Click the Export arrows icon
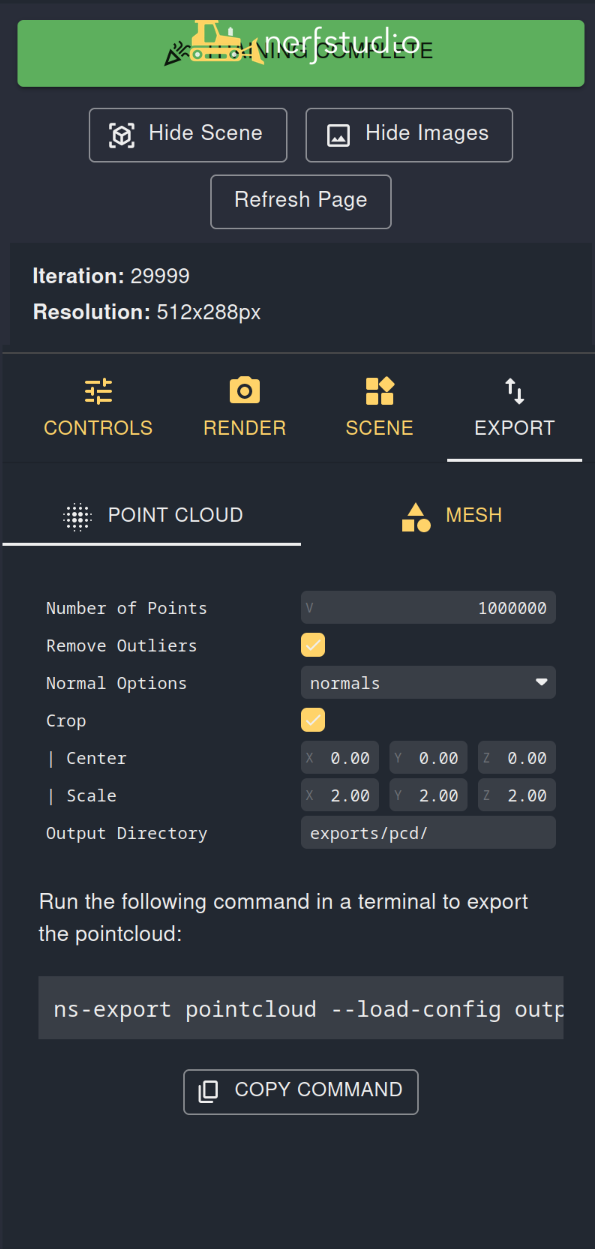595x1249 pixels. pyautogui.click(x=514, y=391)
